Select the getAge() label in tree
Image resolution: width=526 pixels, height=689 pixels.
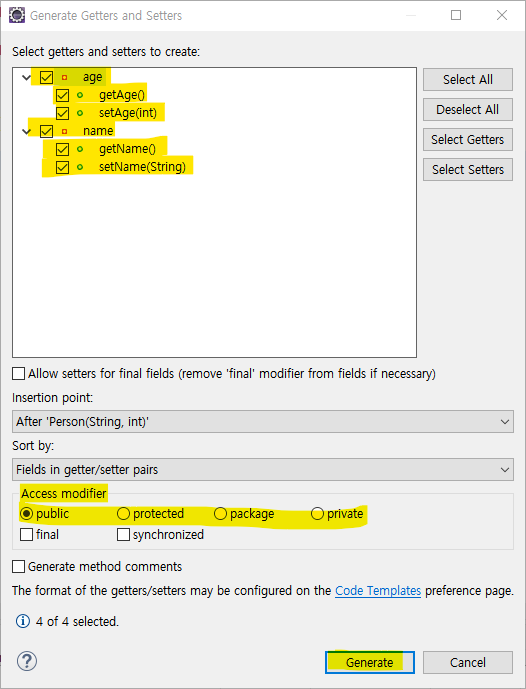[122, 95]
